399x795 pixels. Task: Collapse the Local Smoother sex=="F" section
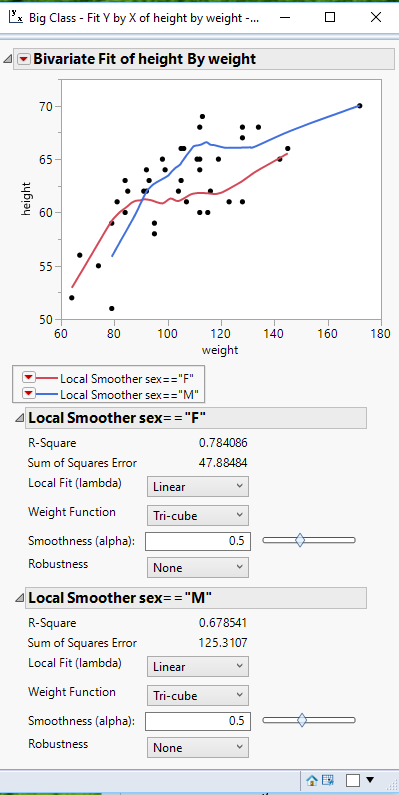[20, 418]
